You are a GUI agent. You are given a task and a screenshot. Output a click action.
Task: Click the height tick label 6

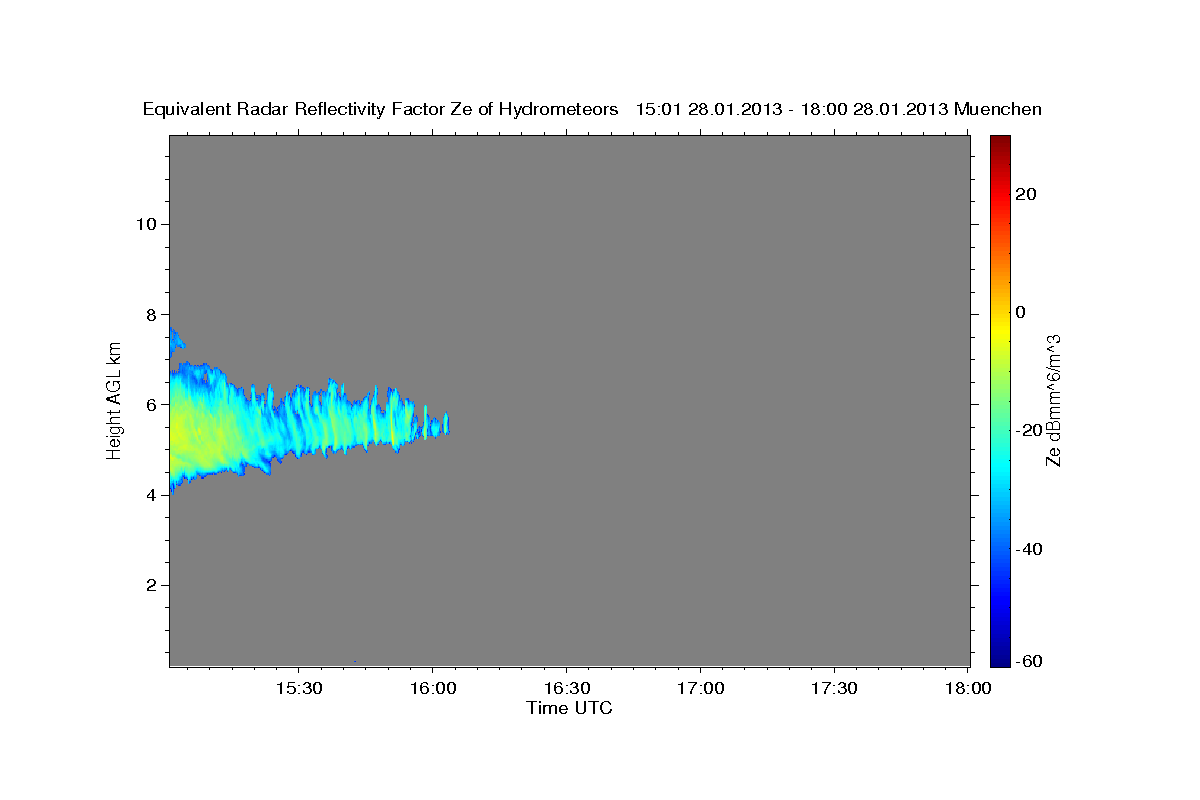(150, 404)
